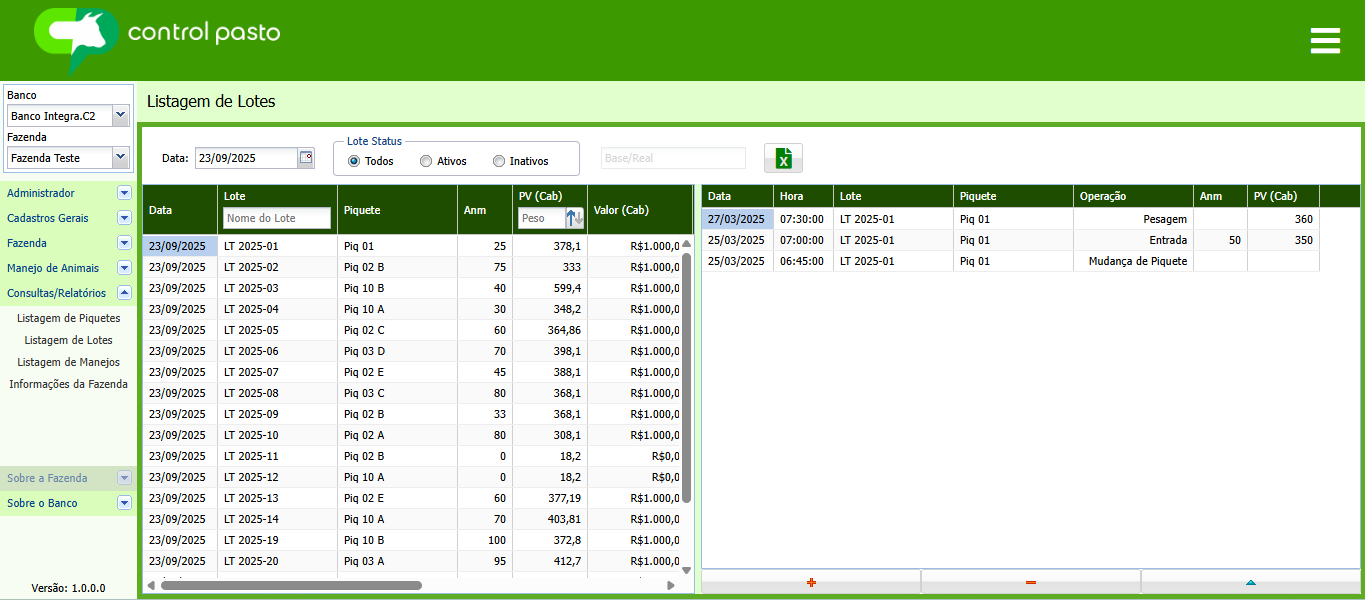Click the Control Pasto cow logo
Viewport: 1365px width, 600px height.
coord(76,40)
